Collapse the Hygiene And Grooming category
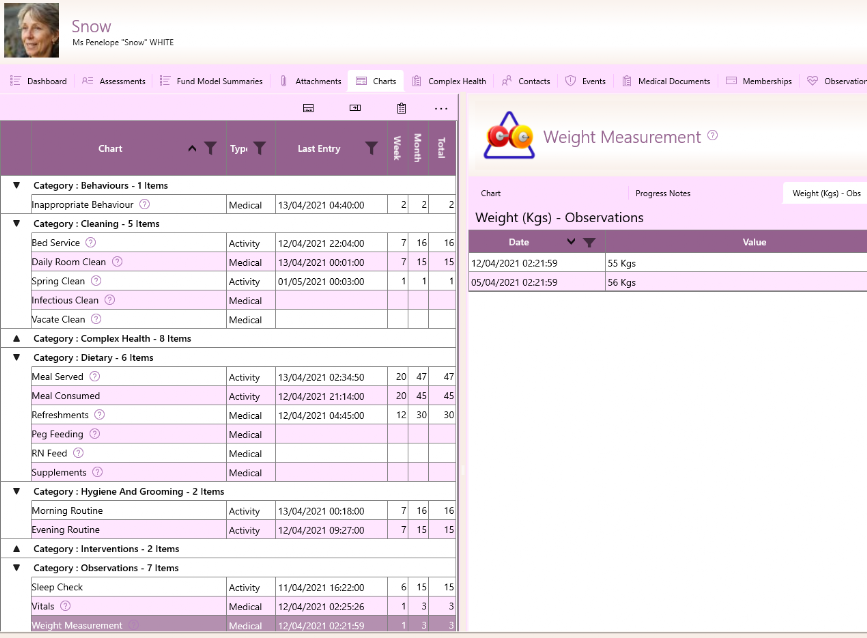Image resolution: width=867 pixels, height=638 pixels. click(17, 491)
